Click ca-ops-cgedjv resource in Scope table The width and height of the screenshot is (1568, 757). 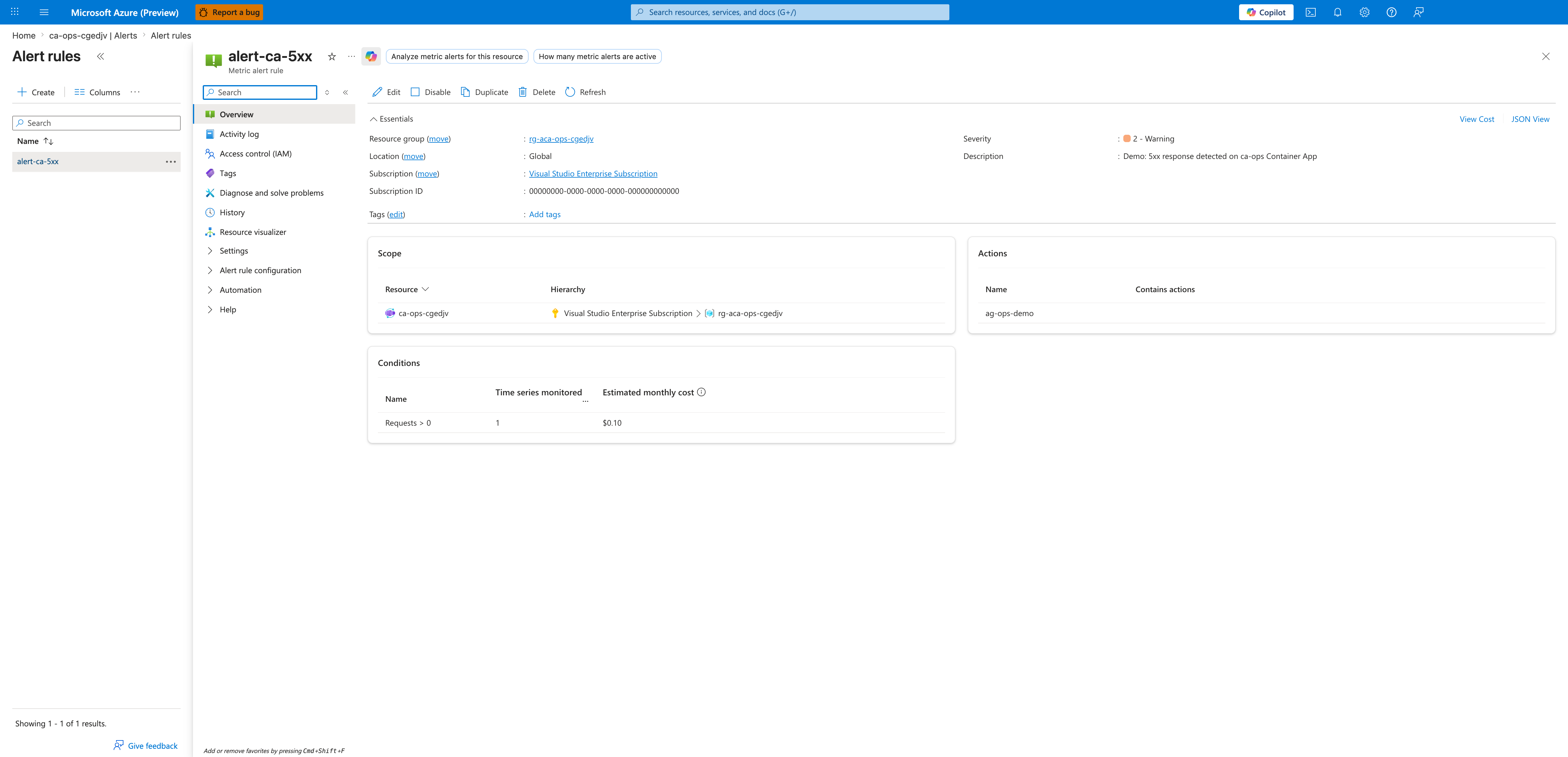[x=423, y=313]
